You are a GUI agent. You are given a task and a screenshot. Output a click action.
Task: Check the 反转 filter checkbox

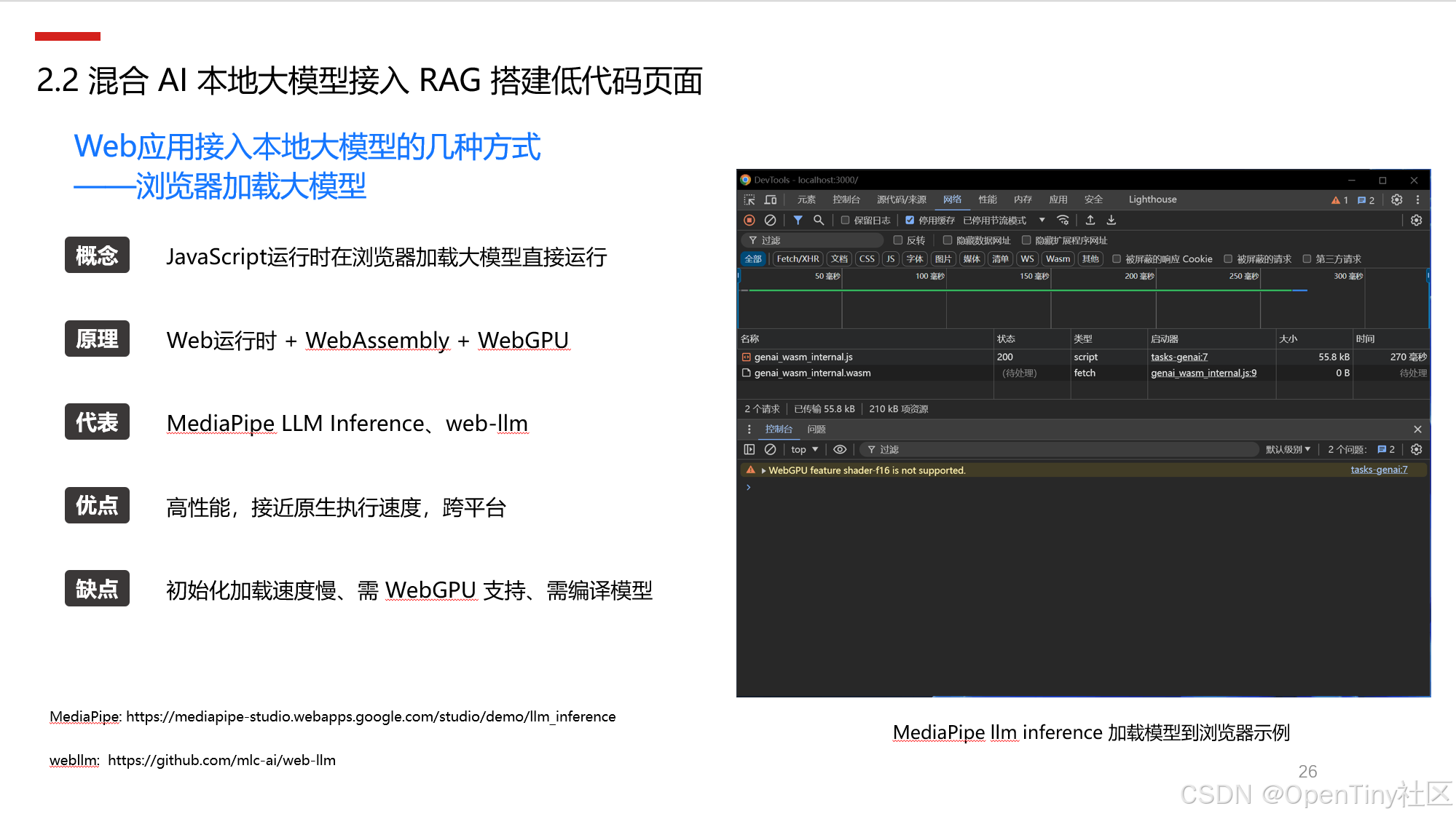click(x=898, y=240)
